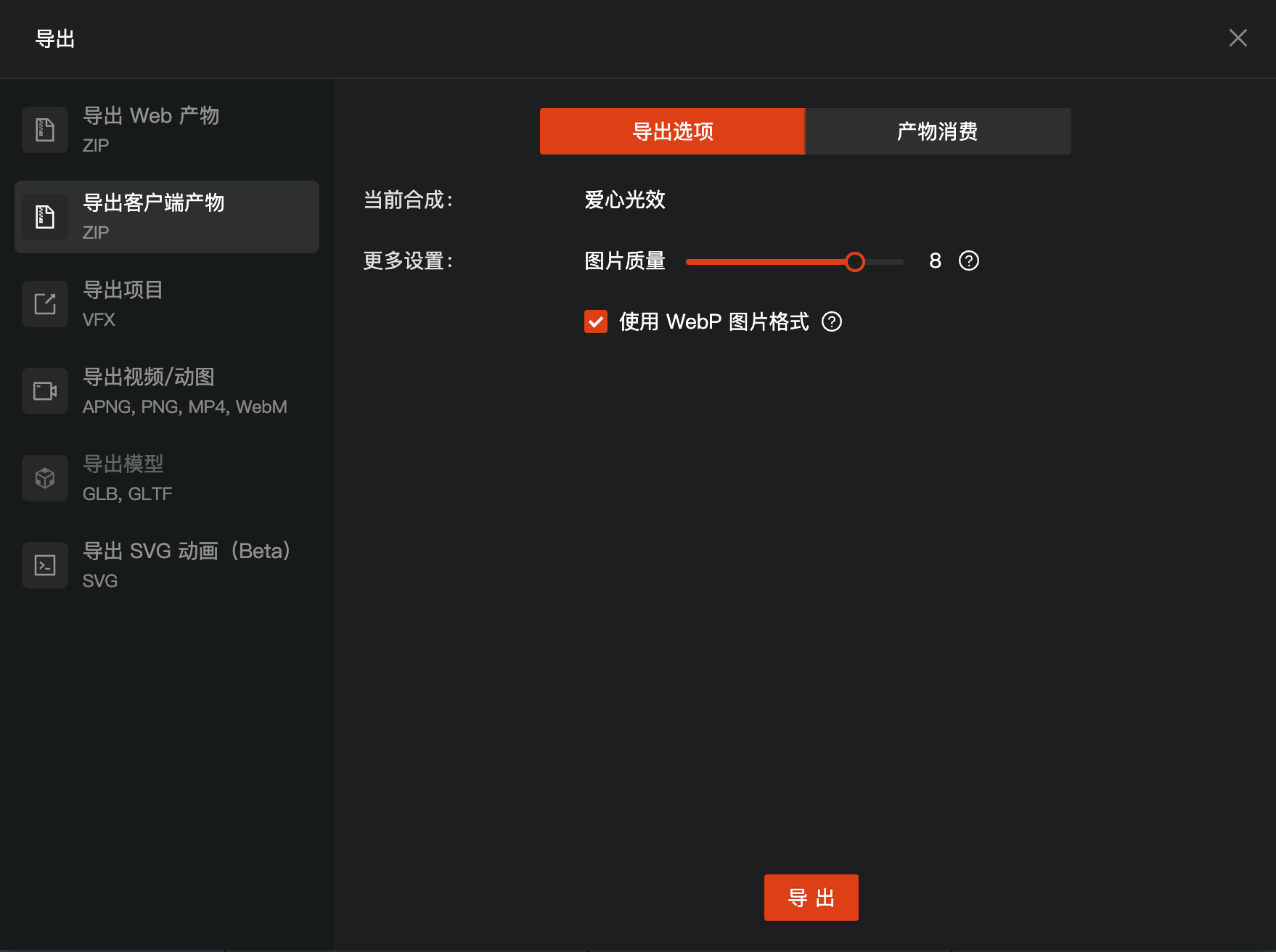Click the 图片质量 label
Screen dimensions: 1276x952
tap(625, 260)
